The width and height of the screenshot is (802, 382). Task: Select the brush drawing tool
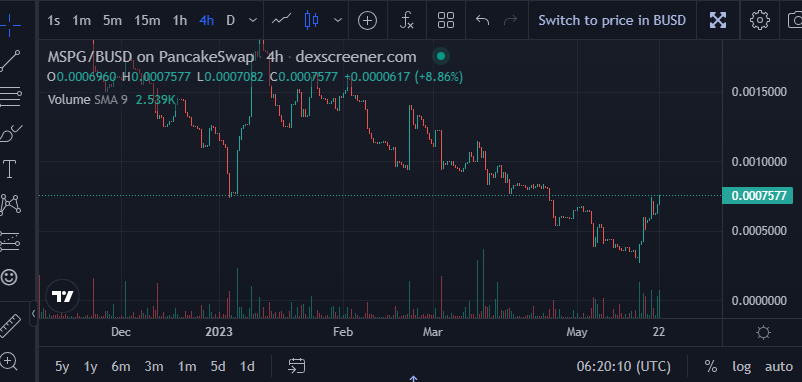click(10, 133)
